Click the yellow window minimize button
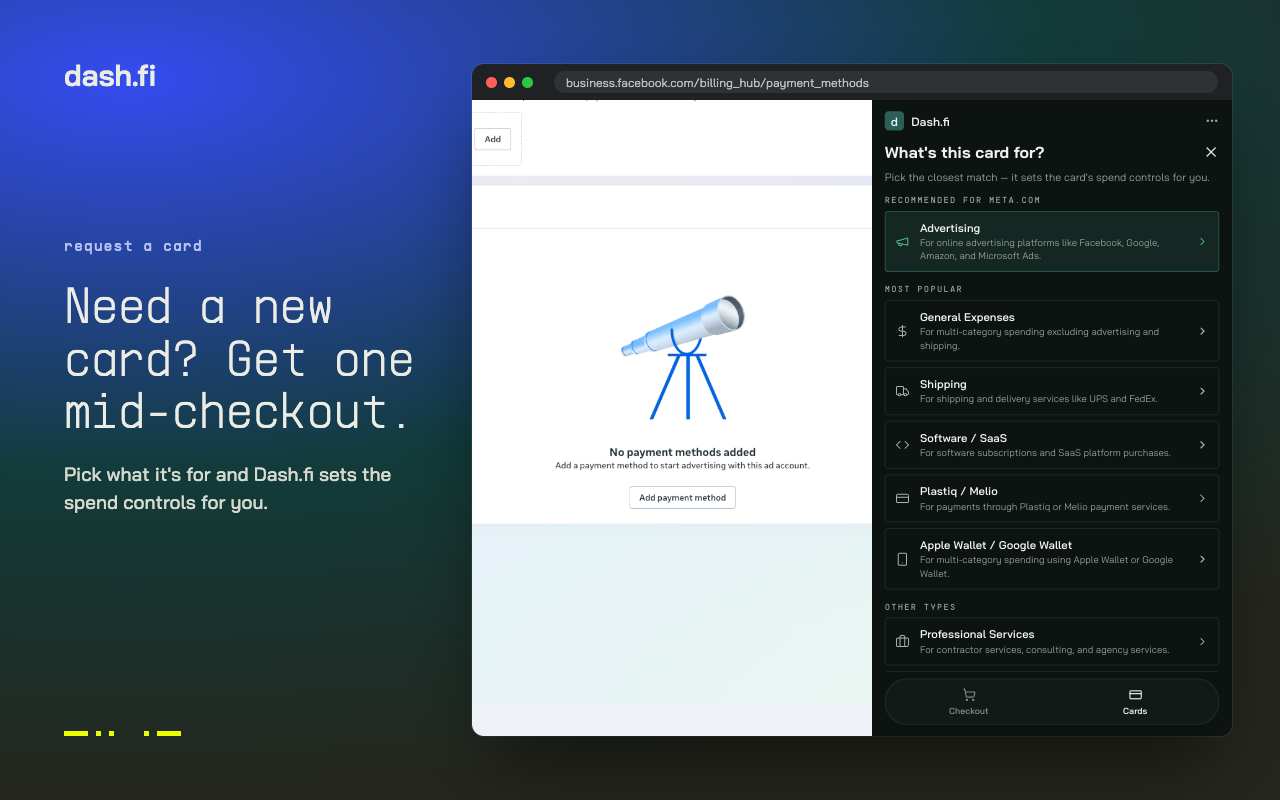1280x800 pixels. pos(509,83)
